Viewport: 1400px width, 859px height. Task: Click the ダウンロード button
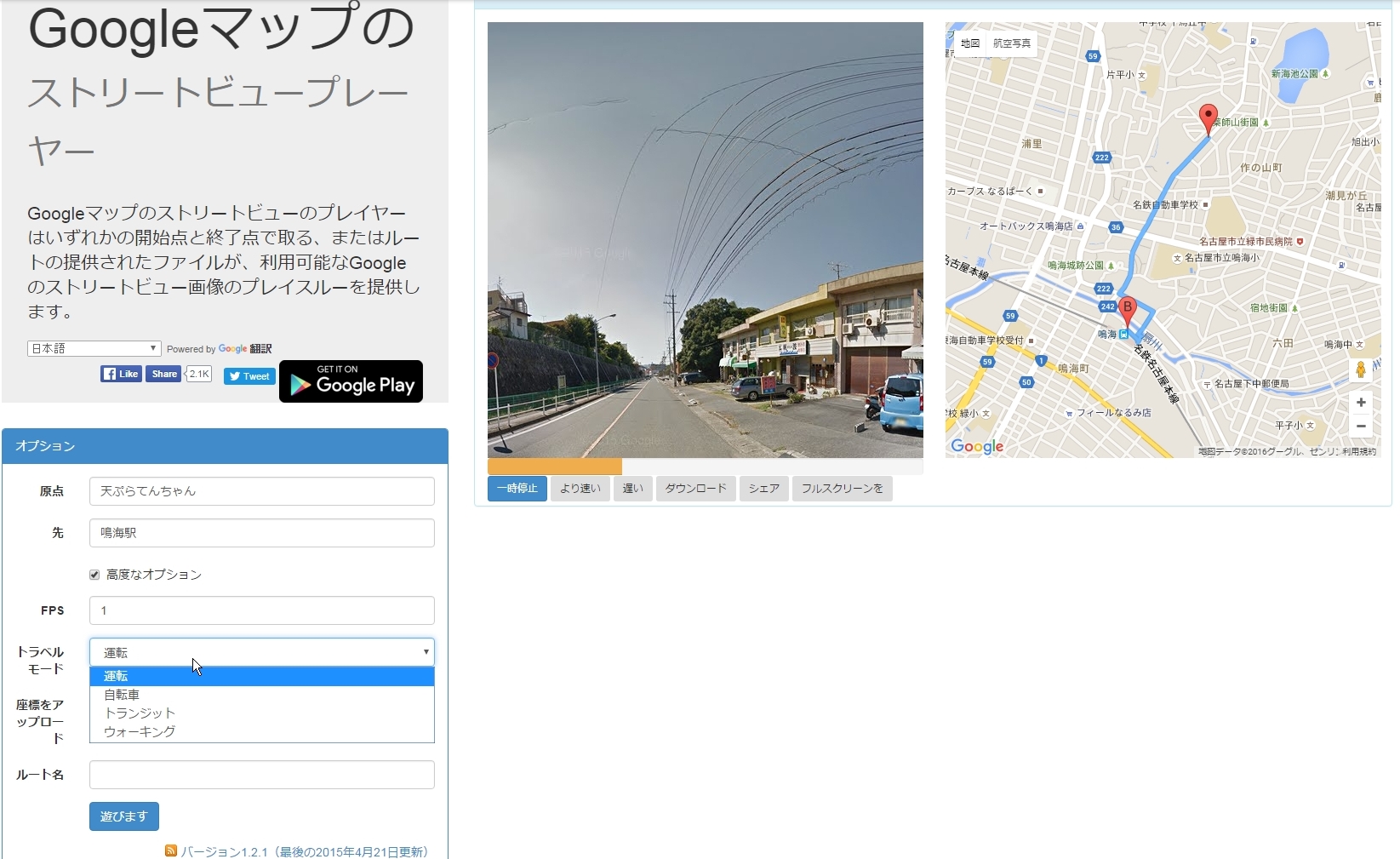[x=696, y=489]
